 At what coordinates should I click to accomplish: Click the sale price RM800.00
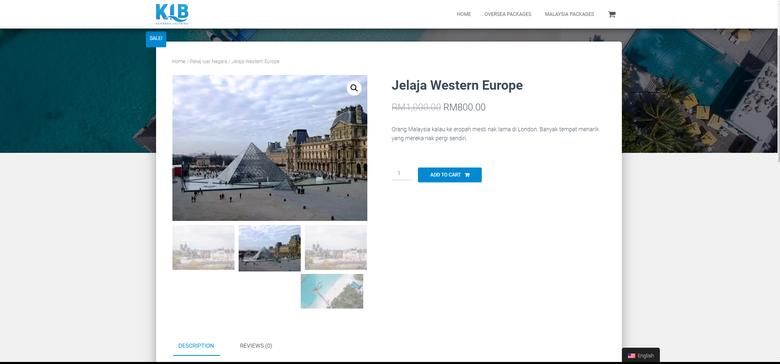[x=464, y=107]
